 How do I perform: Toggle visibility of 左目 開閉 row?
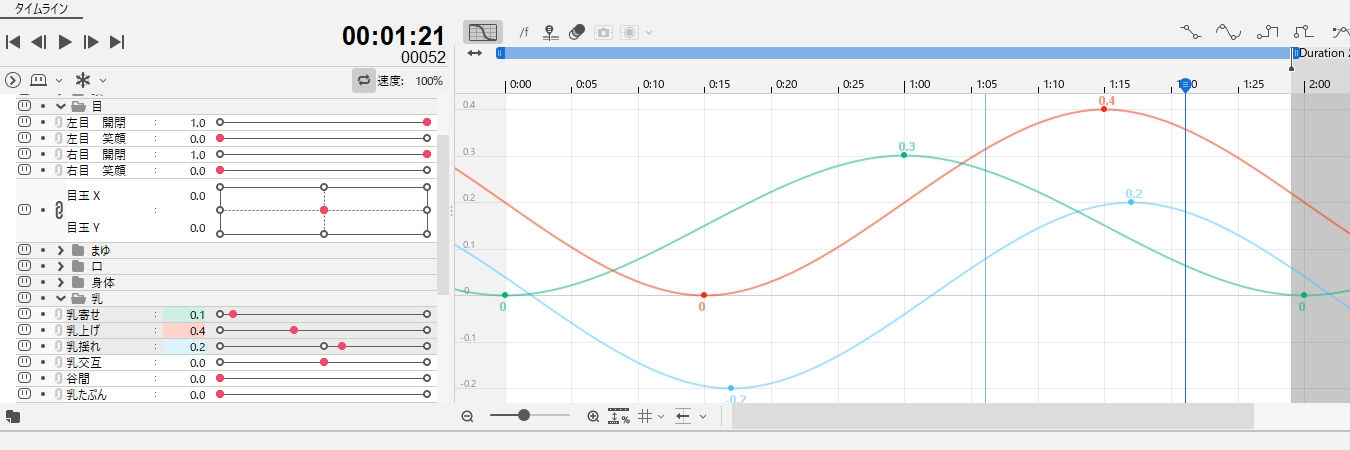coord(25,122)
